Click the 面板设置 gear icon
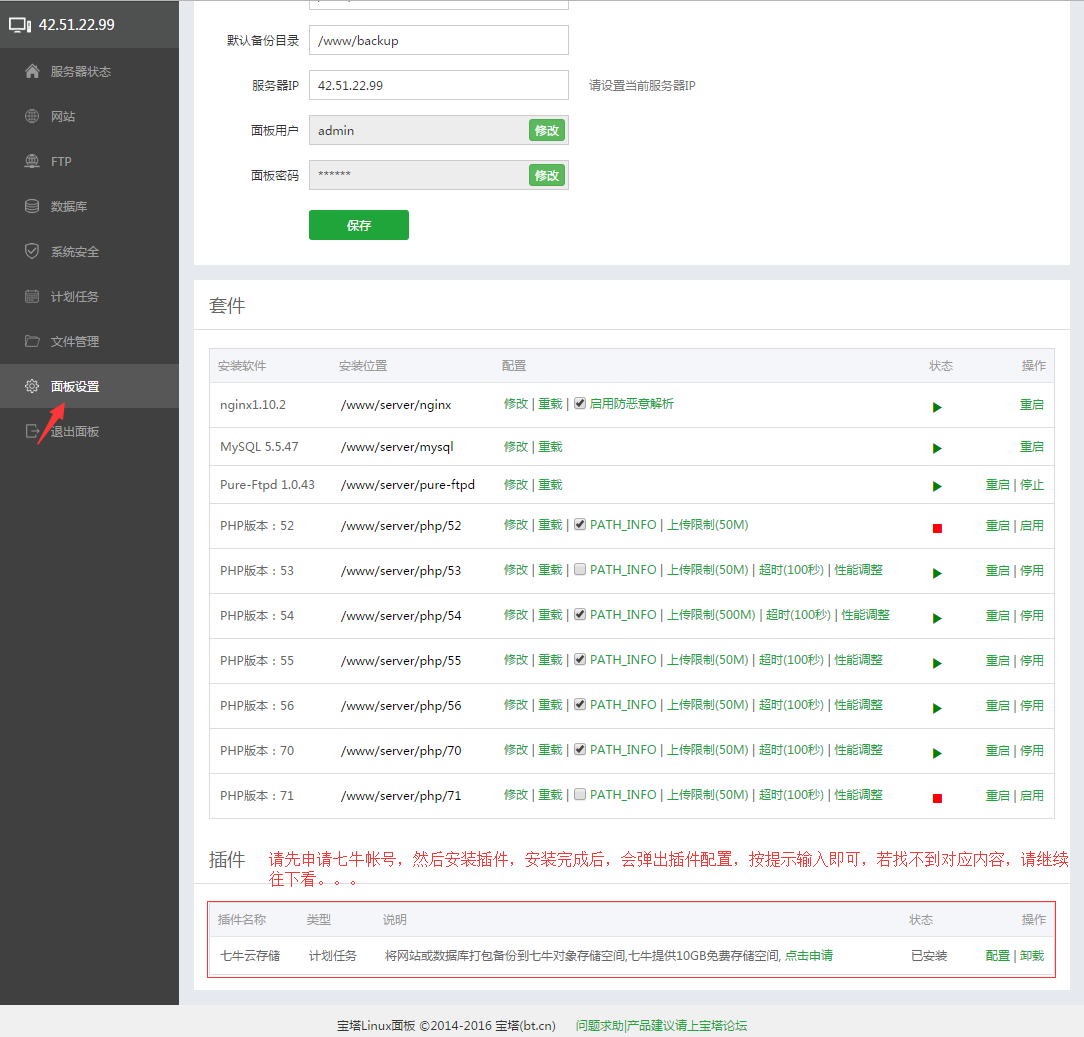The width and height of the screenshot is (1084, 1037). (32, 386)
